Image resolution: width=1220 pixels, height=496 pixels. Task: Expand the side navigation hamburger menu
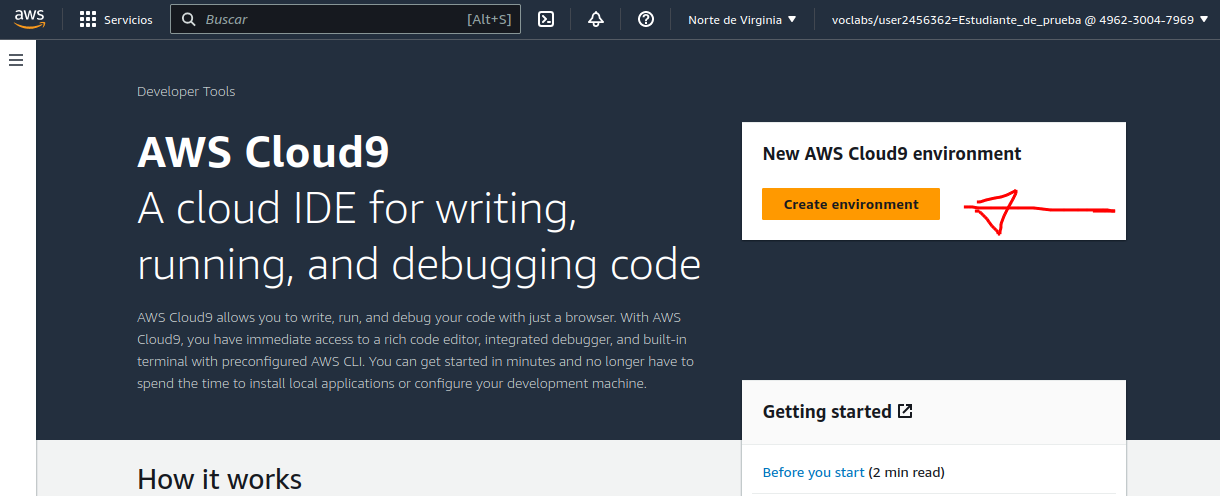coord(16,60)
